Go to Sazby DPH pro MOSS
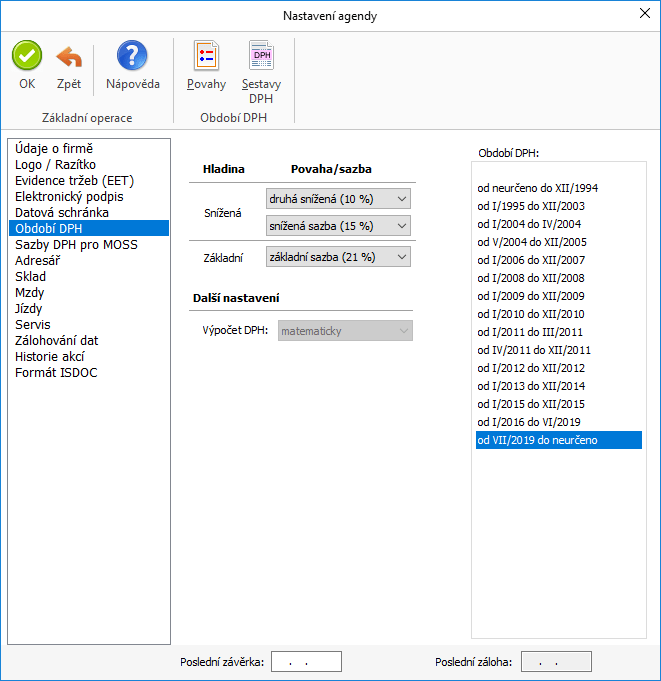Screen dimensions: 661x681 [x=76, y=245]
